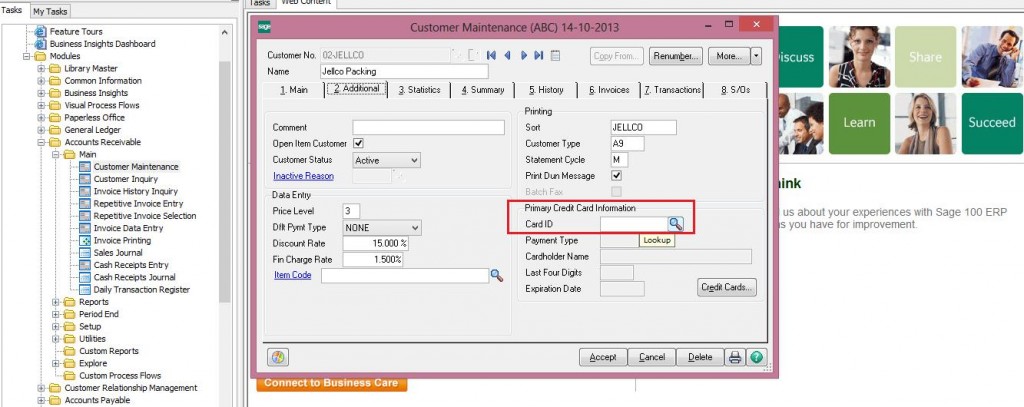Open Business Insights Dashboard in tree
This screenshot has height=407, width=1024.
pos(103,44)
